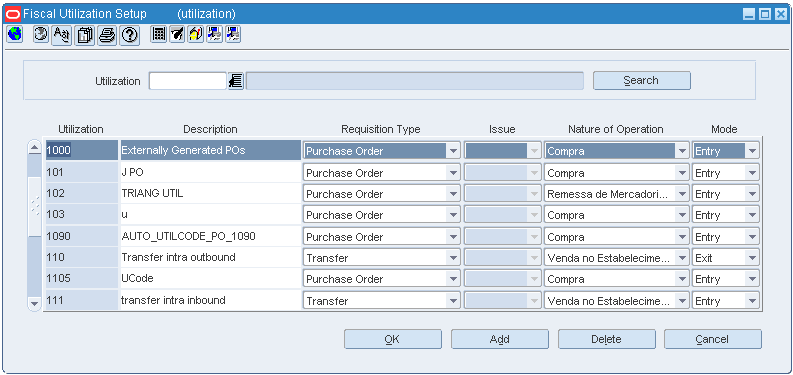
Task: Open Nature of Operation dropdown for J PO
Action: click(x=682, y=173)
